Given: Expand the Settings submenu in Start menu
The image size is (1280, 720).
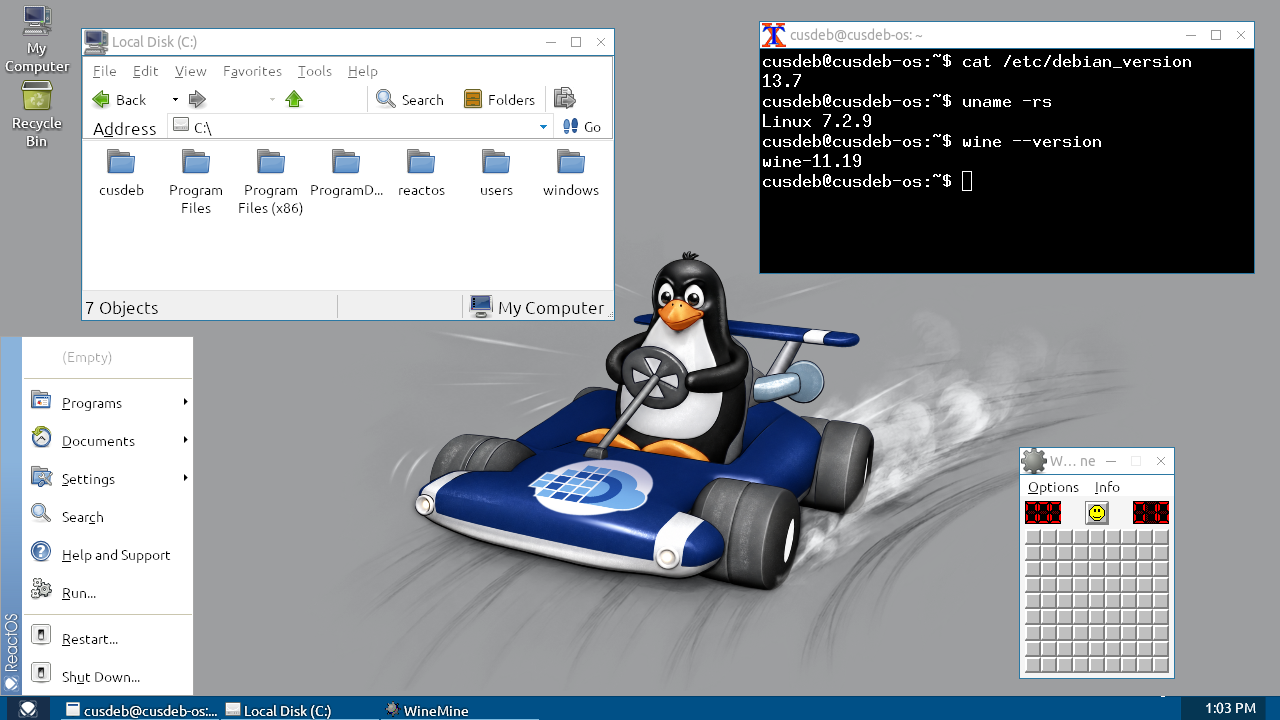Looking at the screenshot, I should 107,478.
